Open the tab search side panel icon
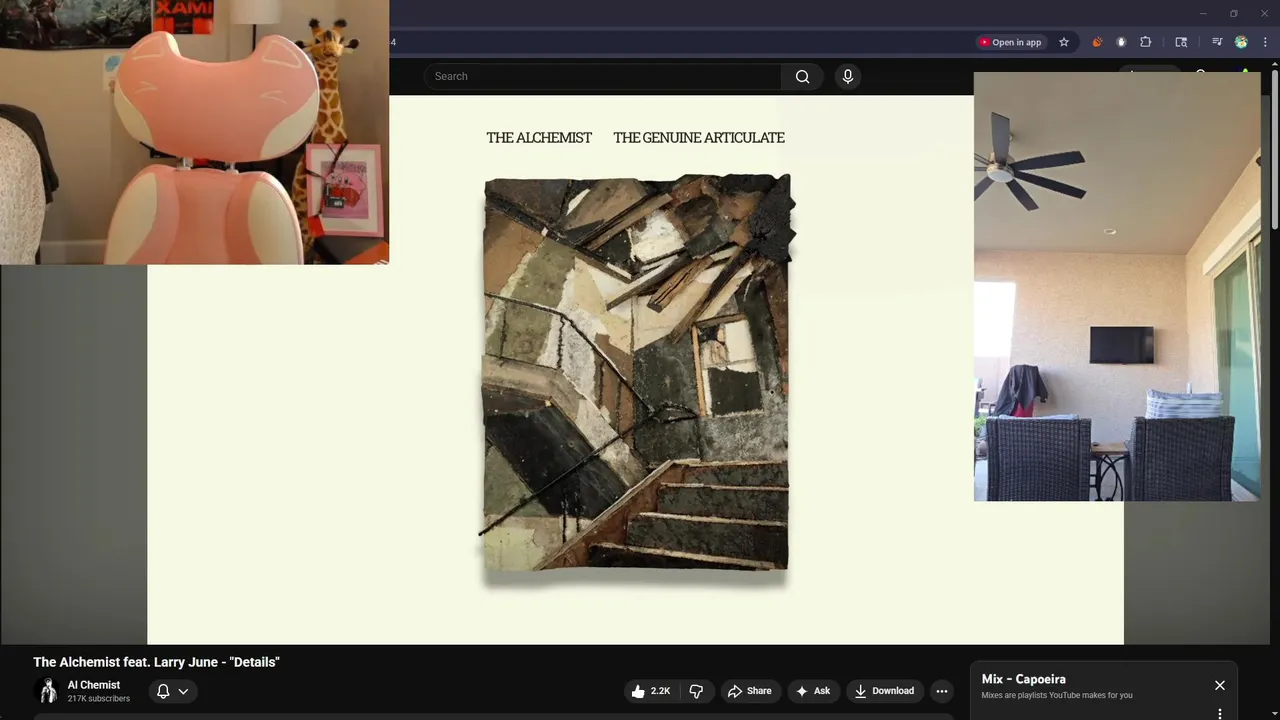 point(1181,42)
